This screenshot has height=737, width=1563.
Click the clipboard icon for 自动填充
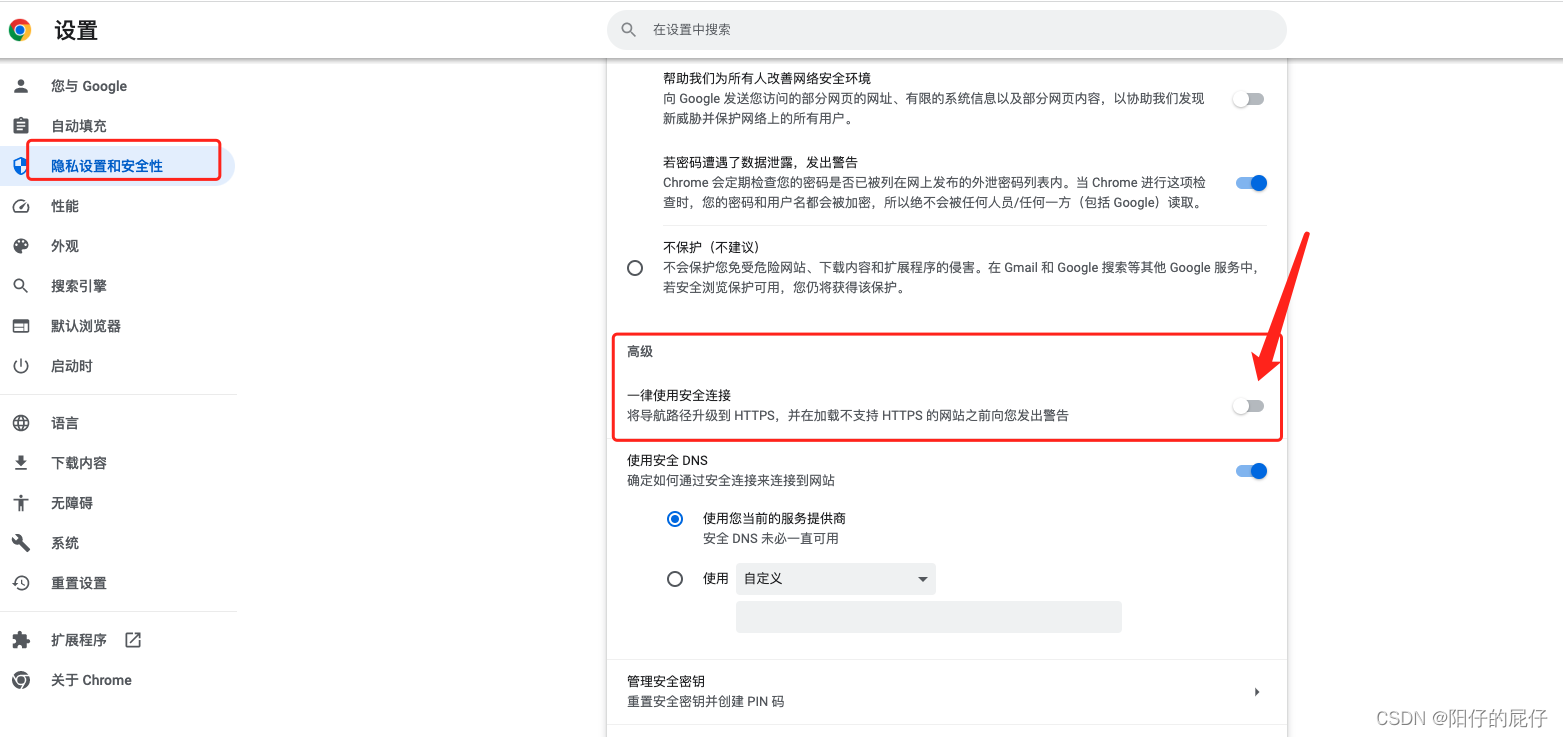(21, 126)
